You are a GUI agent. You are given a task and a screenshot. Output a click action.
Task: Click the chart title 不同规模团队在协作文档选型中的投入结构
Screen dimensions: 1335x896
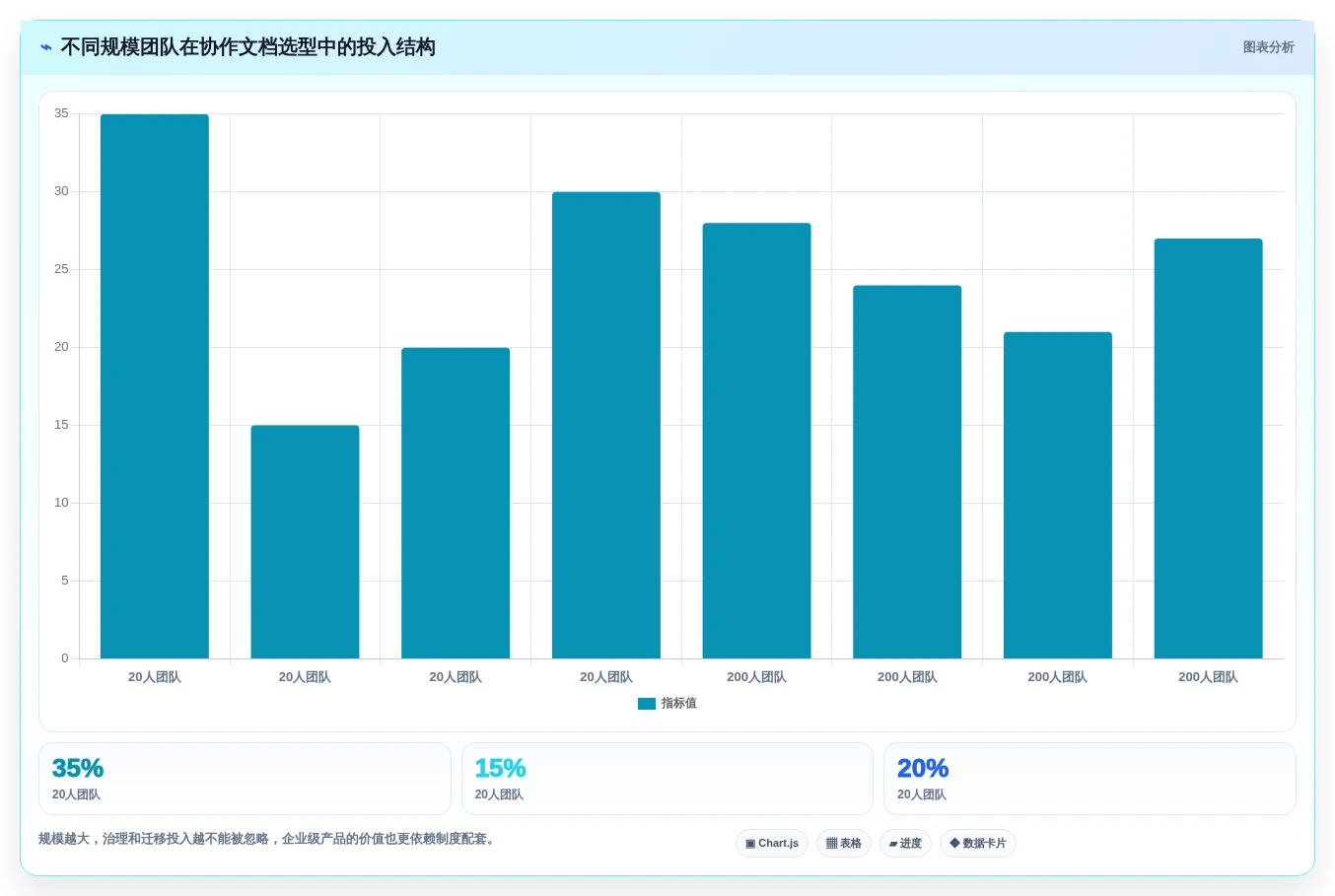247,47
